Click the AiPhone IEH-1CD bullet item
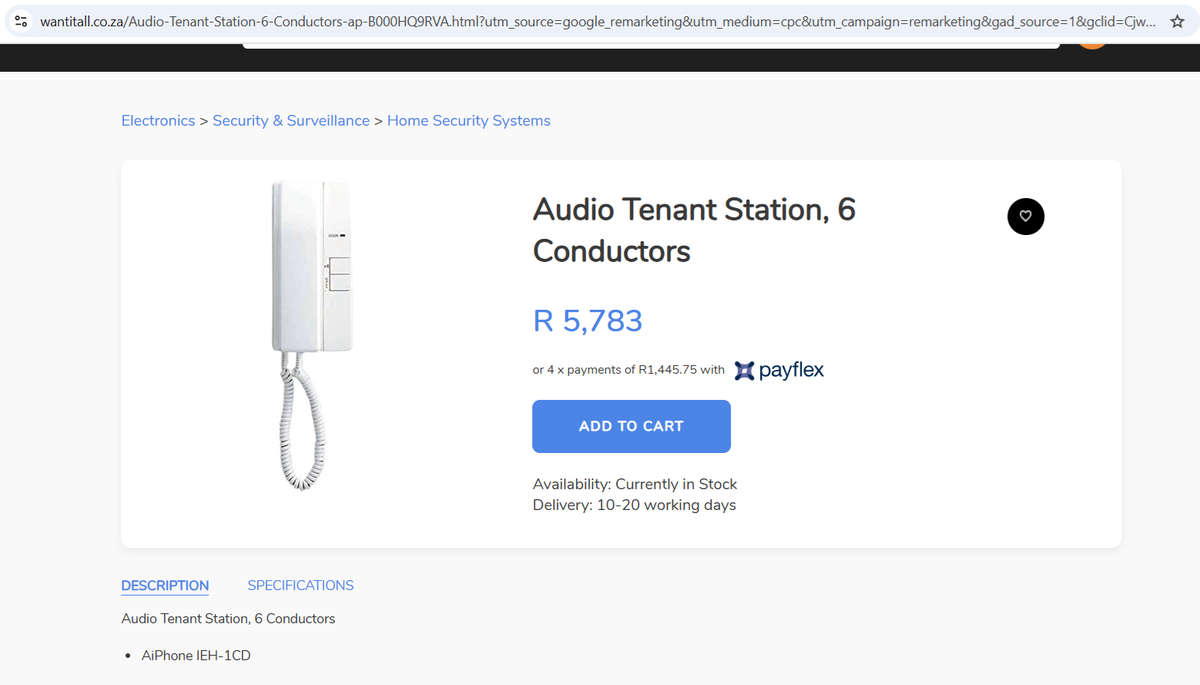The height and width of the screenshot is (685, 1200). (196, 656)
